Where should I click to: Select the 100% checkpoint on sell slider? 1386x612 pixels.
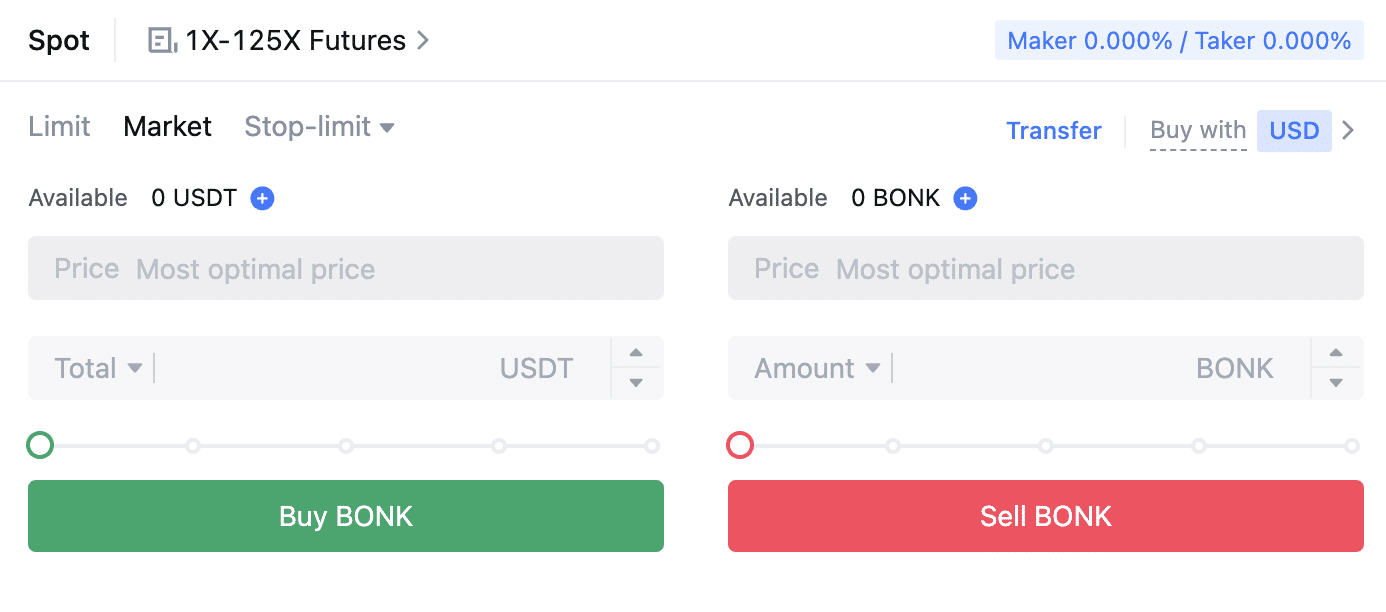pos(1352,445)
